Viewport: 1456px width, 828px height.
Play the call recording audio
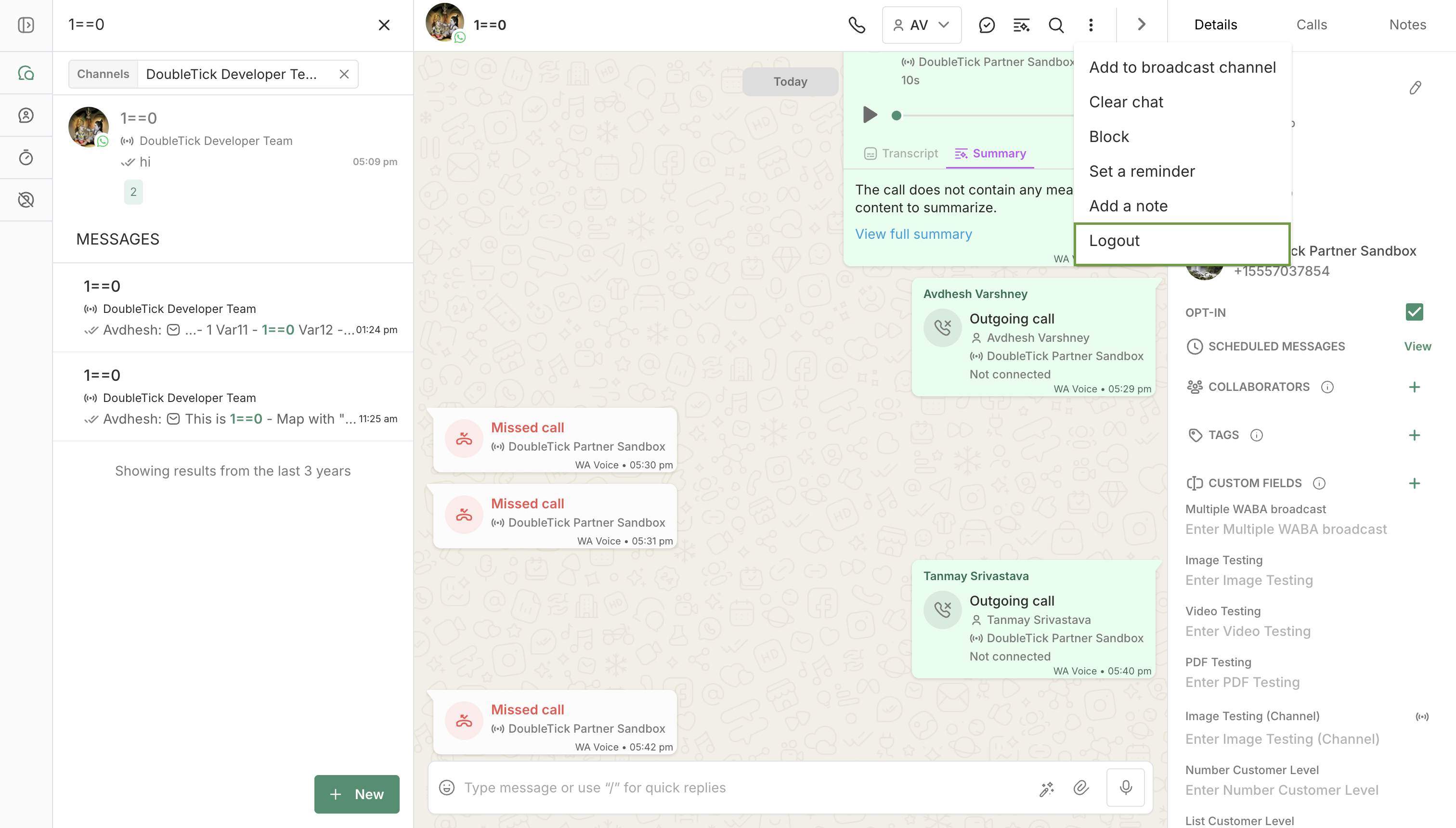click(x=870, y=115)
